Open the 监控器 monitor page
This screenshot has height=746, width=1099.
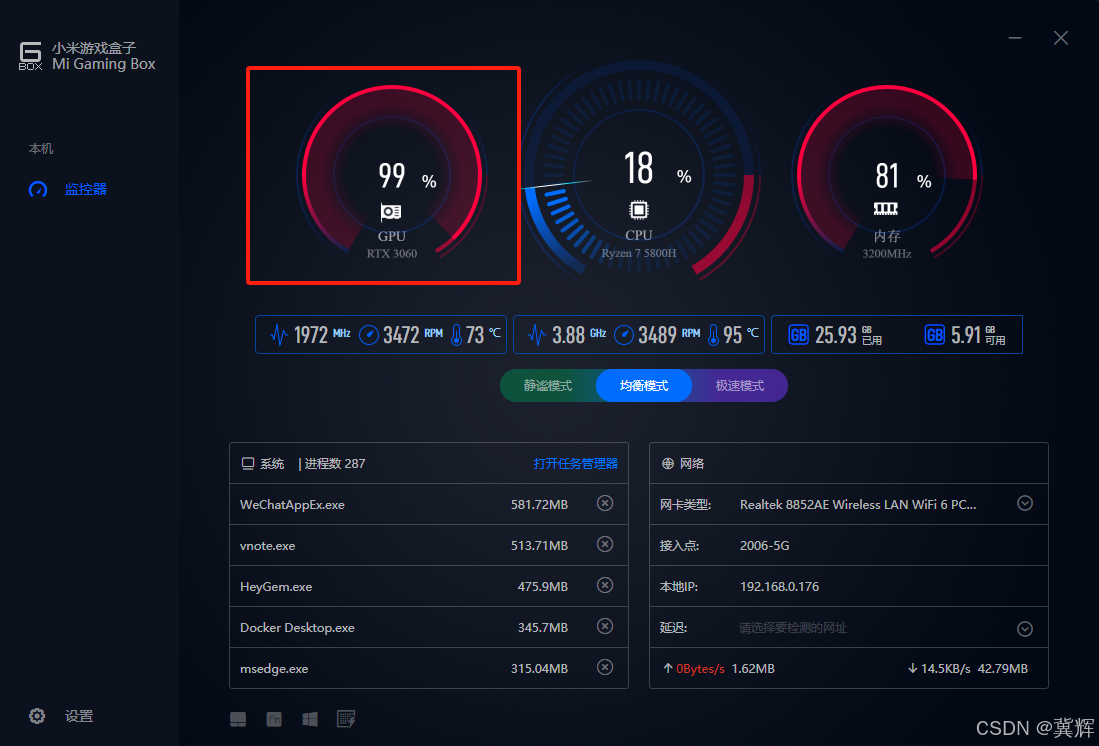click(86, 189)
